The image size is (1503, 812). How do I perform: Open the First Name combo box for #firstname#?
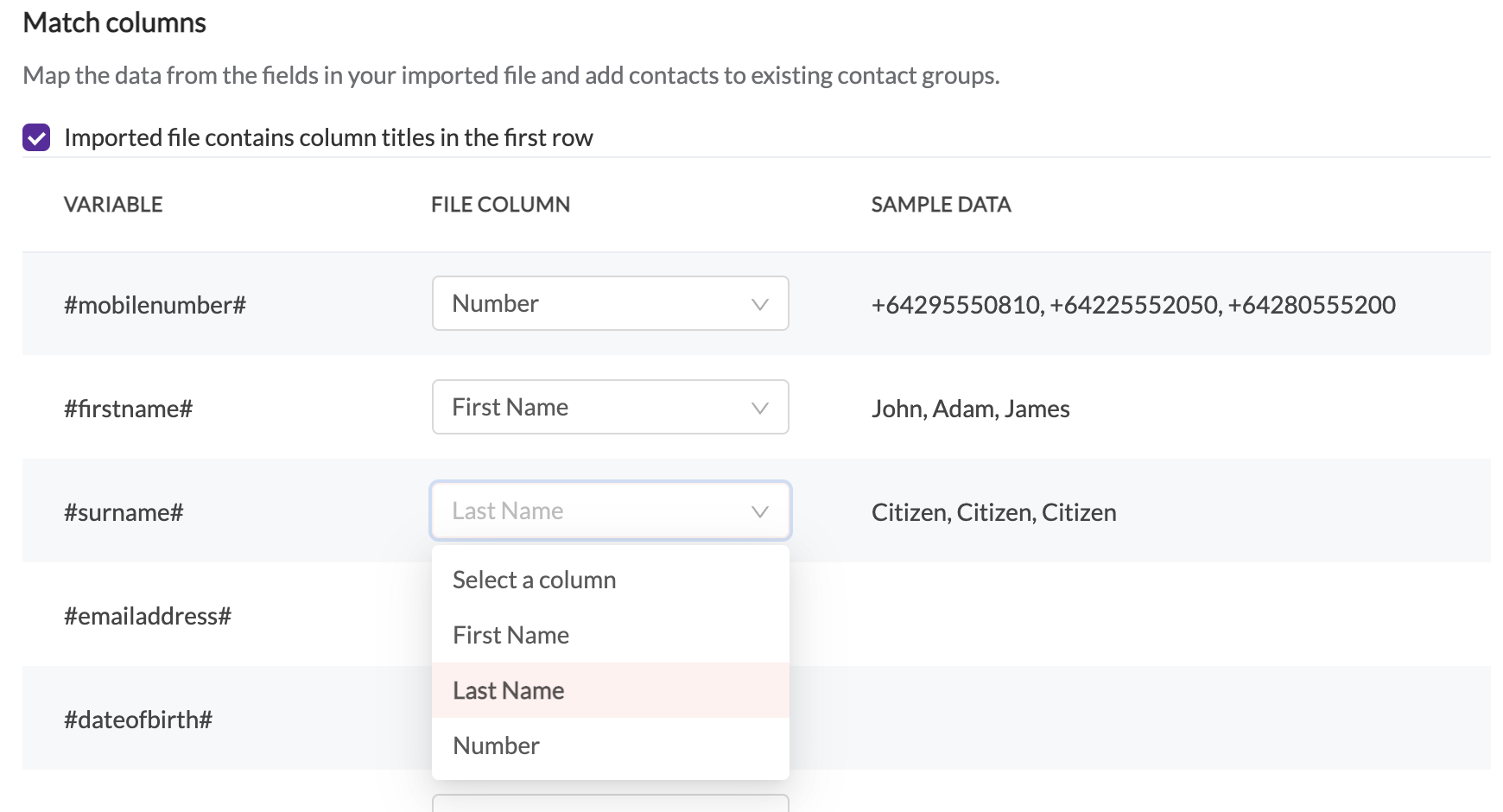point(596,408)
